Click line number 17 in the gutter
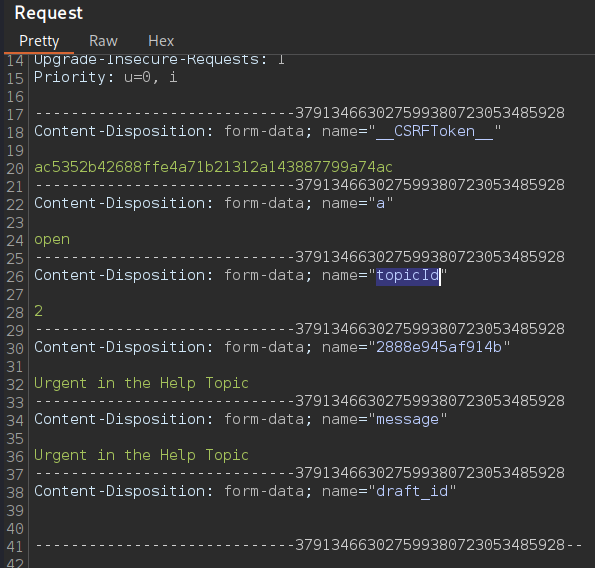The height and width of the screenshot is (568, 595). pyautogui.click(x=15, y=115)
